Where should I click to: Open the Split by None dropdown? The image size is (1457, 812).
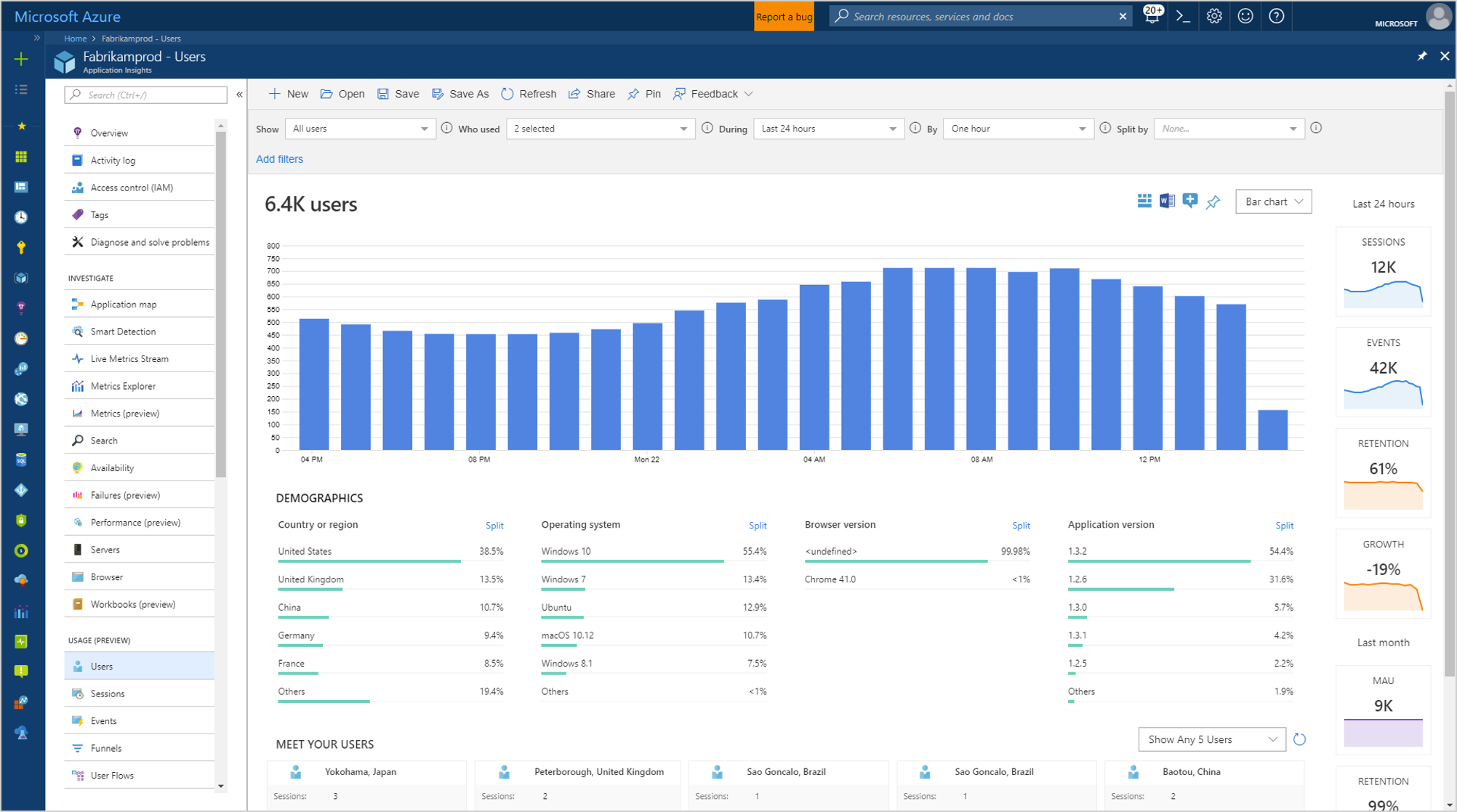(x=1229, y=129)
